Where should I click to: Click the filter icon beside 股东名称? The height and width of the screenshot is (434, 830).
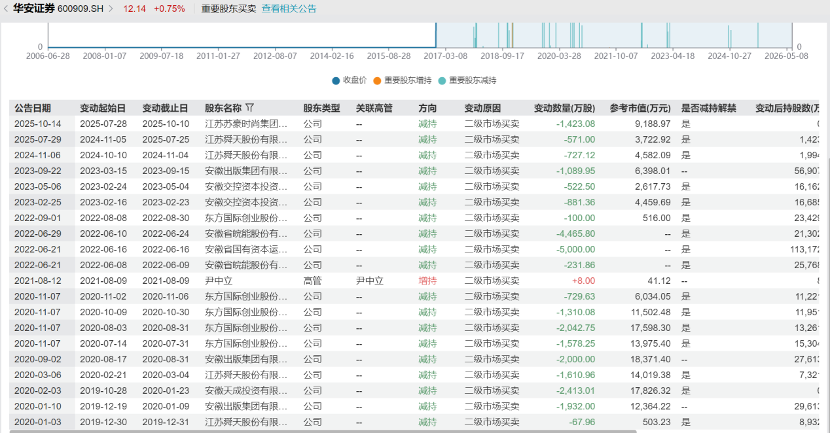[250, 108]
